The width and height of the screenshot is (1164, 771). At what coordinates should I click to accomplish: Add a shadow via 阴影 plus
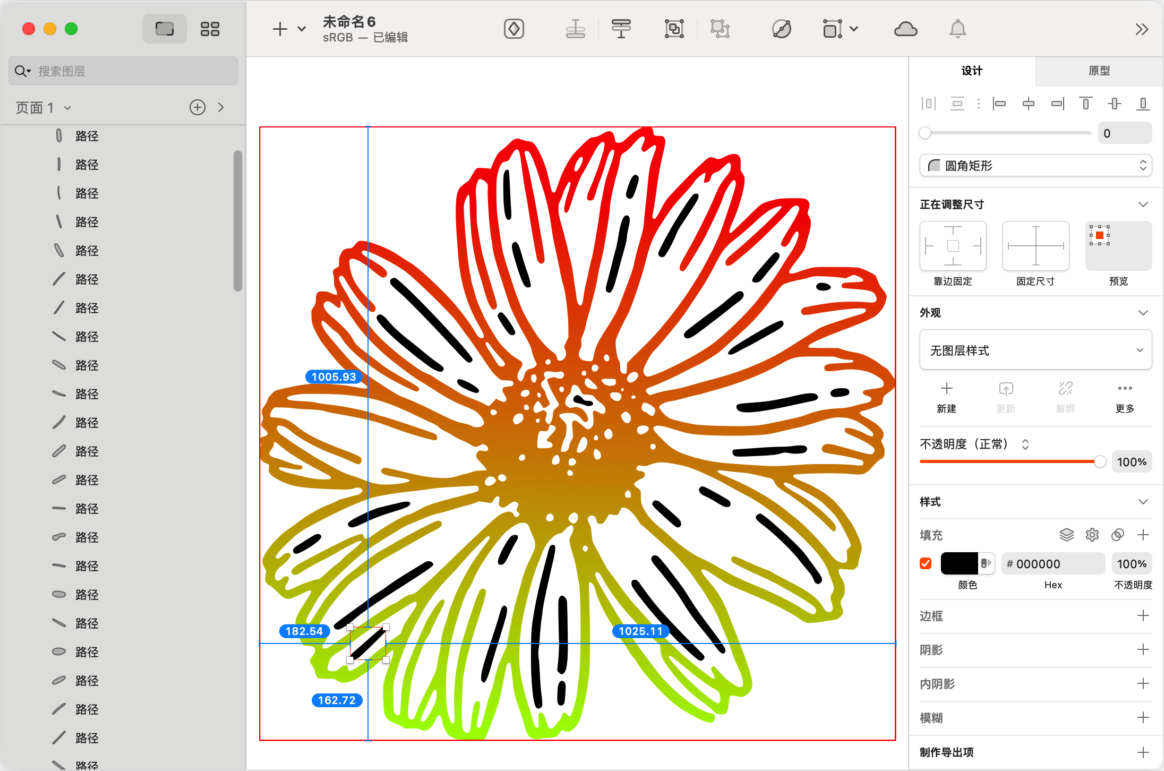point(1143,649)
